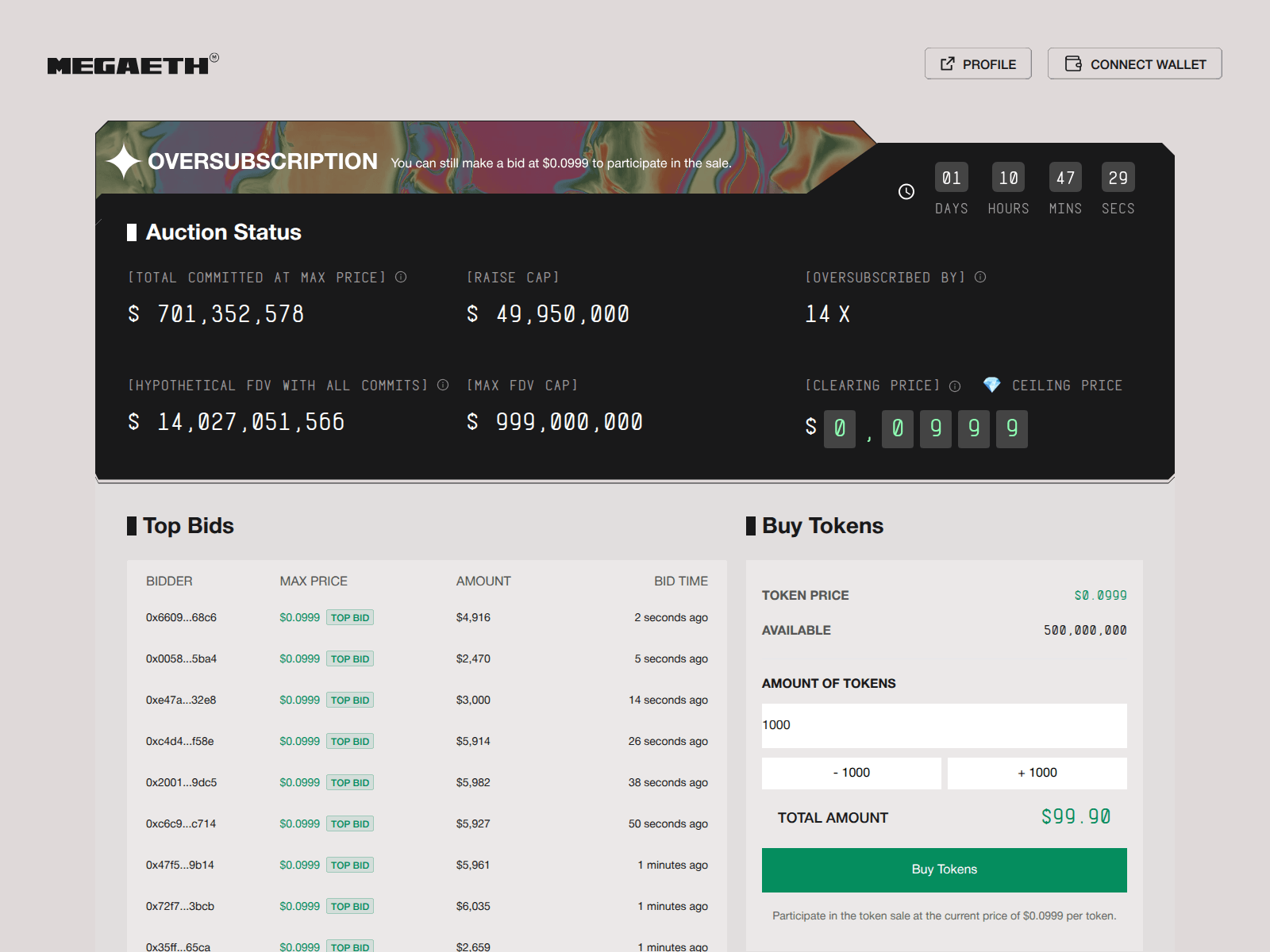Click TOP BID badge in $3,000 row
Image resolution: width=1270 pixels, height=952 pixels.
pos(350,700)
